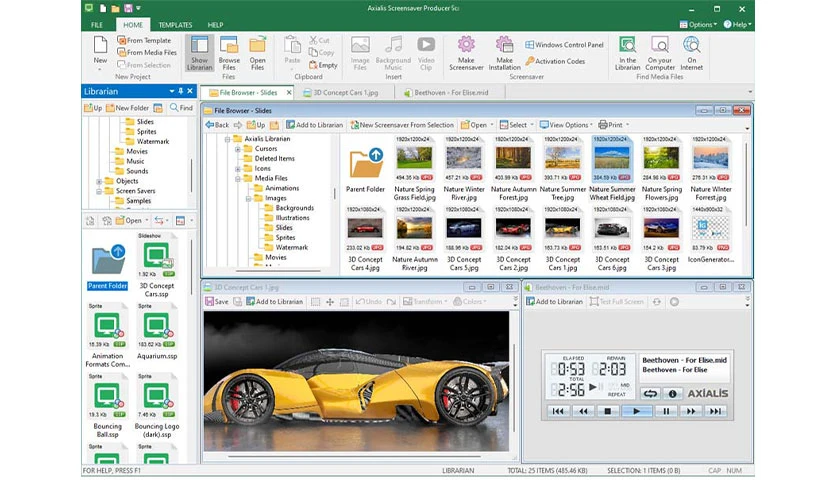Select Nature Winter River.jpg thumbnail

[x=464, y=168]
